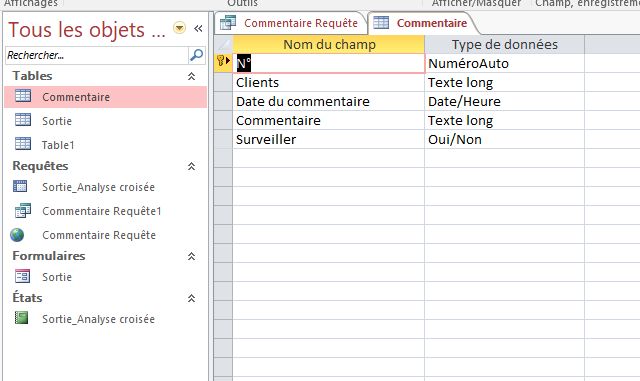Image resolution: width=640 pixels, height=381 pixels.
Task: Click the row selector of the Surveiller row
Action: point(223,139)
